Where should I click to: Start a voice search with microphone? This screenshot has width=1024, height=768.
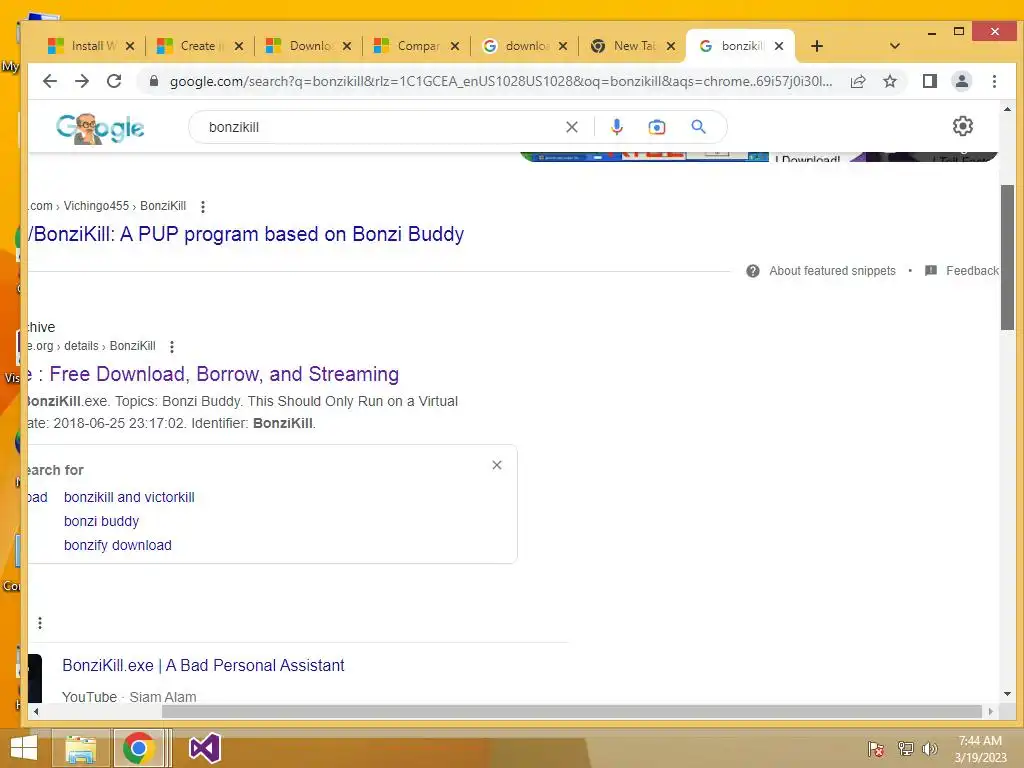click(616, 127)
